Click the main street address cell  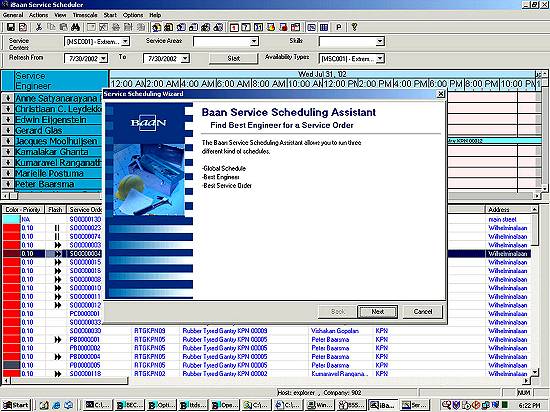point(502,219)
